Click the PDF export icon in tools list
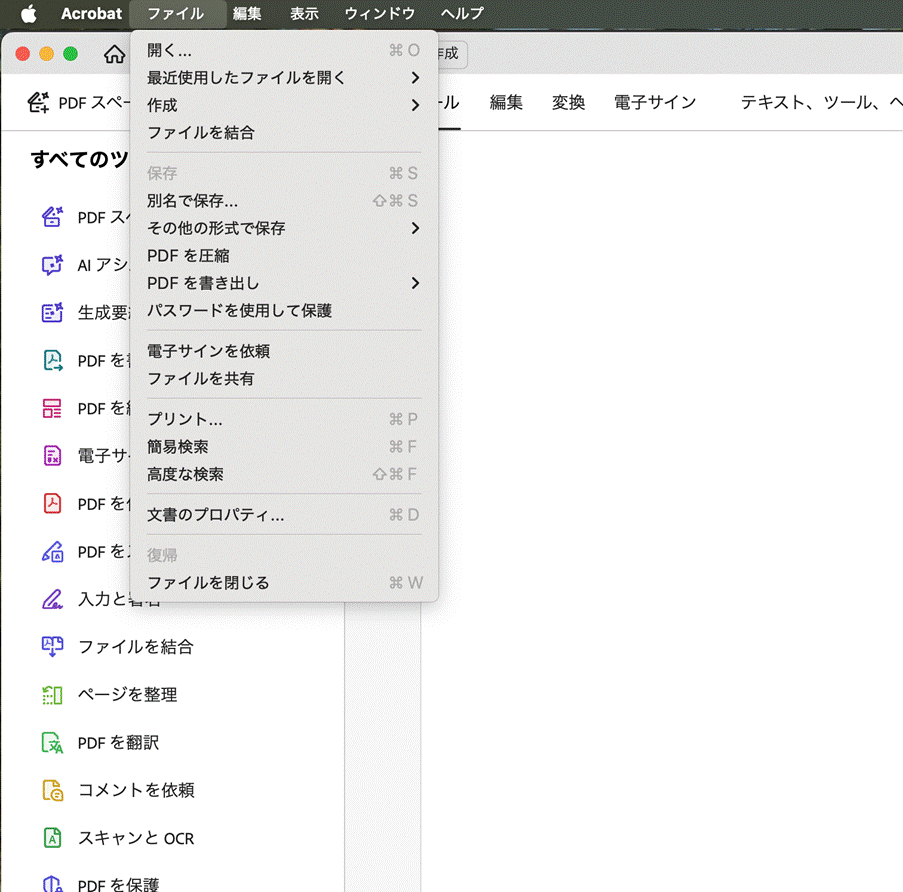This screenshot has width=903, height=892. (x=52, y=360)
